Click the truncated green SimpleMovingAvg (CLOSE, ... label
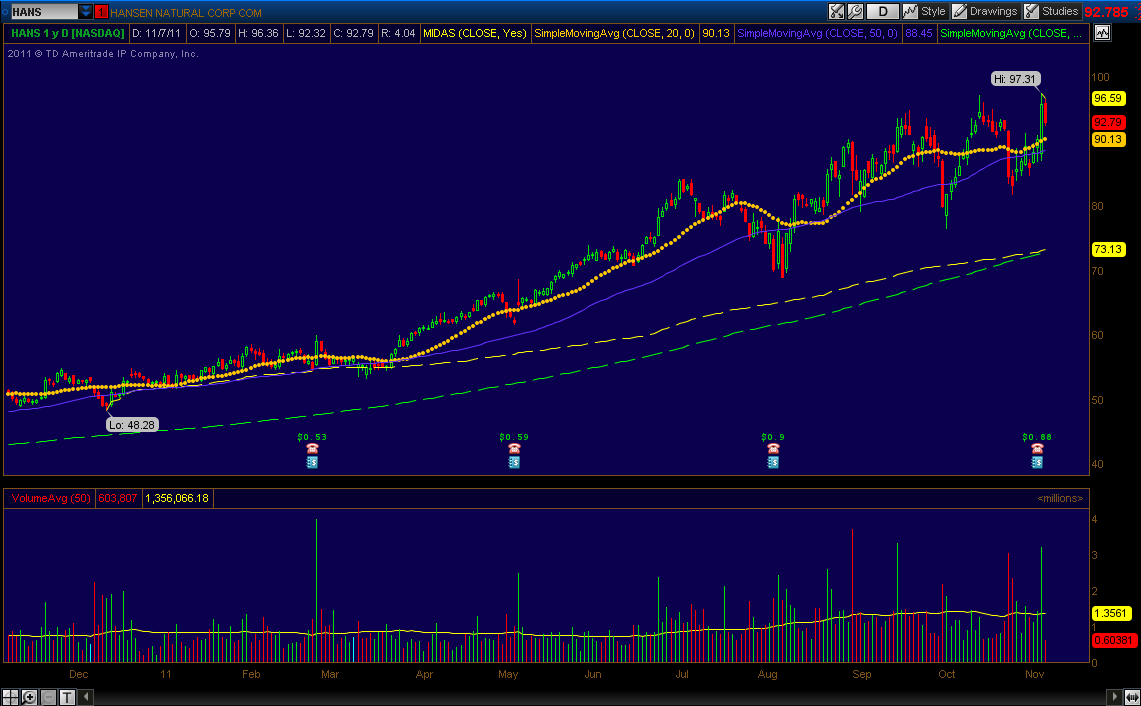The image size is (1141, 706). point(1011,33)
